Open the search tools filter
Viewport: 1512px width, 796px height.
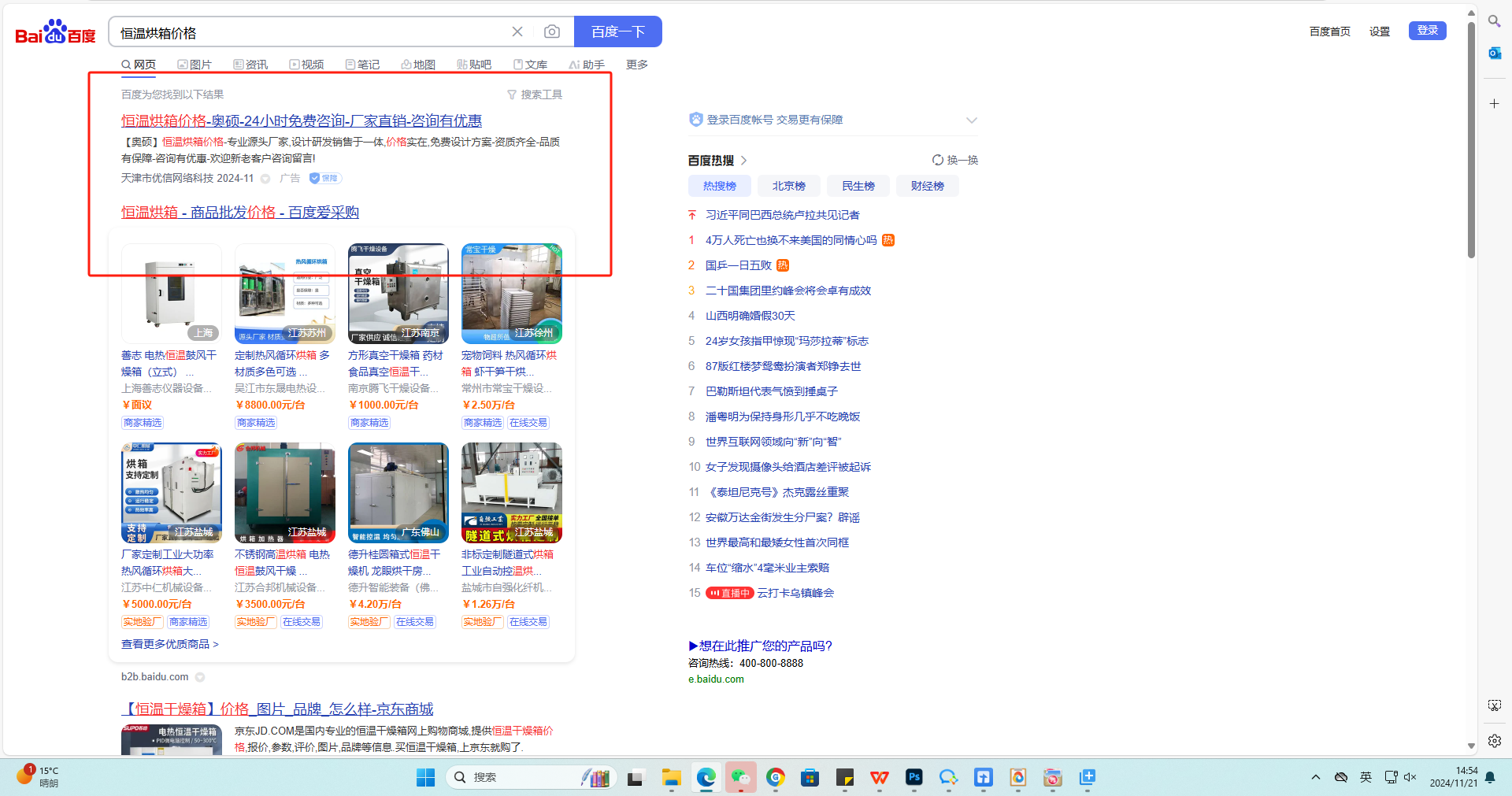pyautogui.click(x=535, y=94)
